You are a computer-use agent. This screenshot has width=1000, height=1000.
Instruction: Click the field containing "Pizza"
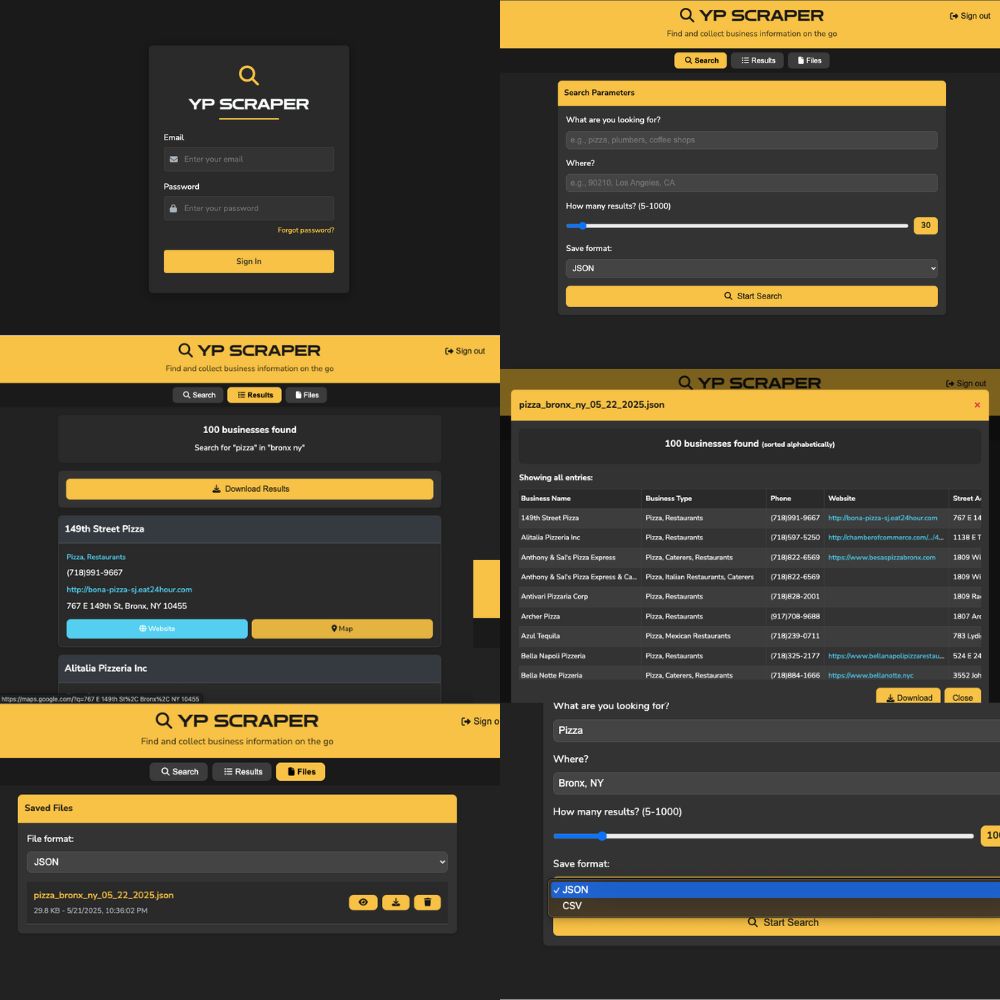coord(776,730)
